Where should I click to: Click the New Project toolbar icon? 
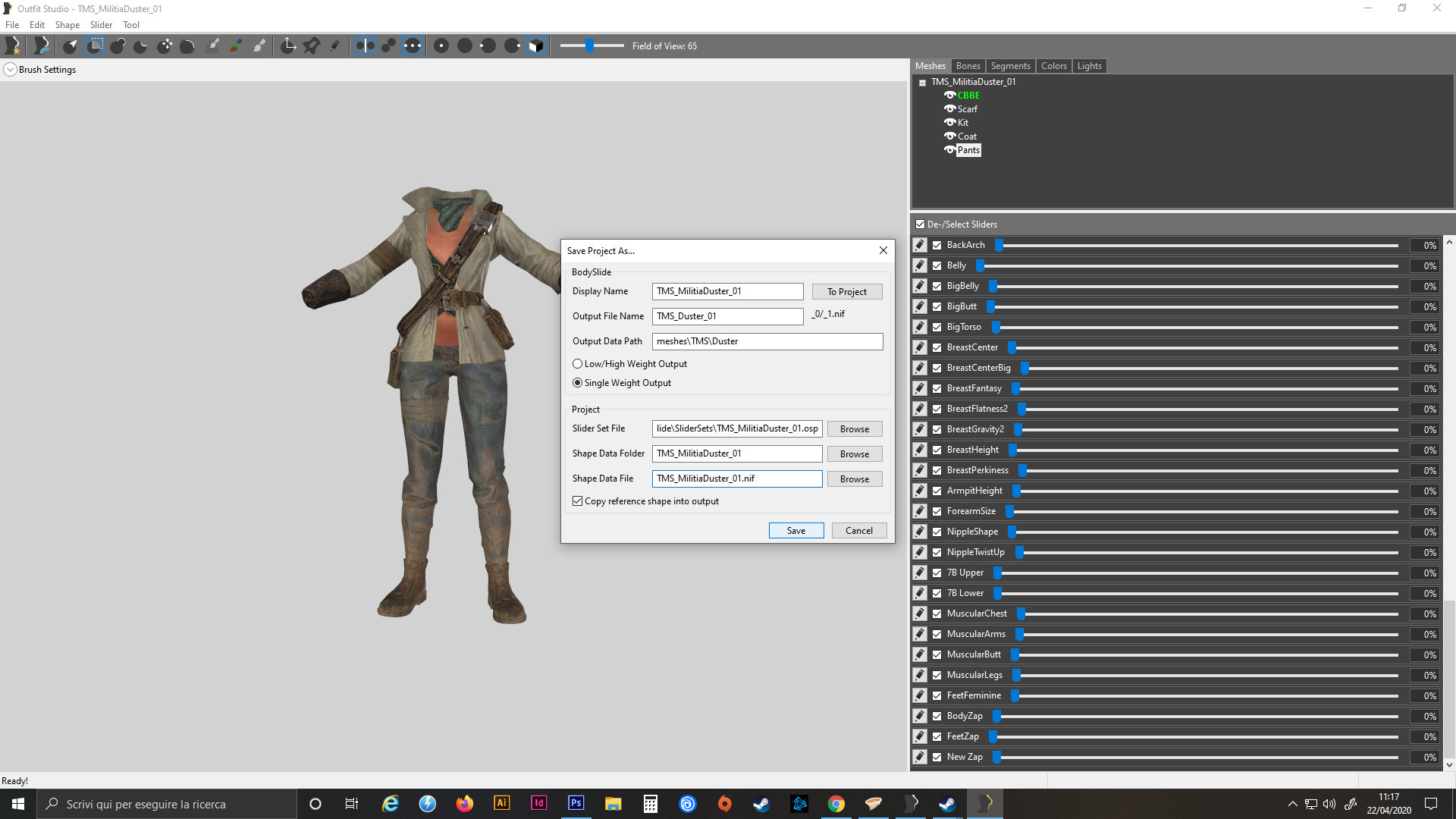tap(13, 45)
